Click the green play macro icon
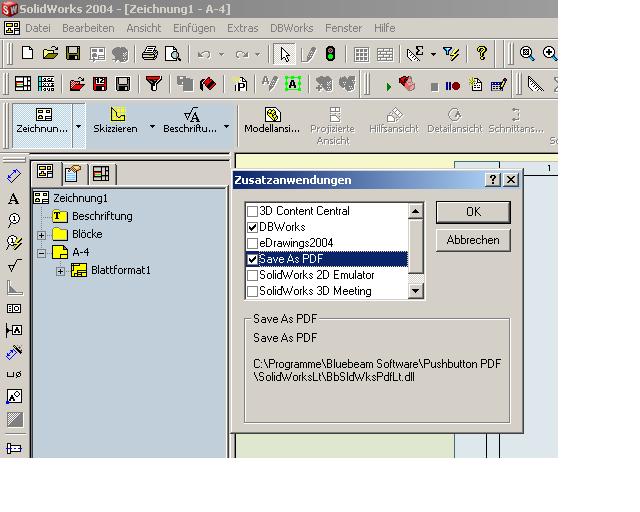The image size is (640, 512). 389,87
